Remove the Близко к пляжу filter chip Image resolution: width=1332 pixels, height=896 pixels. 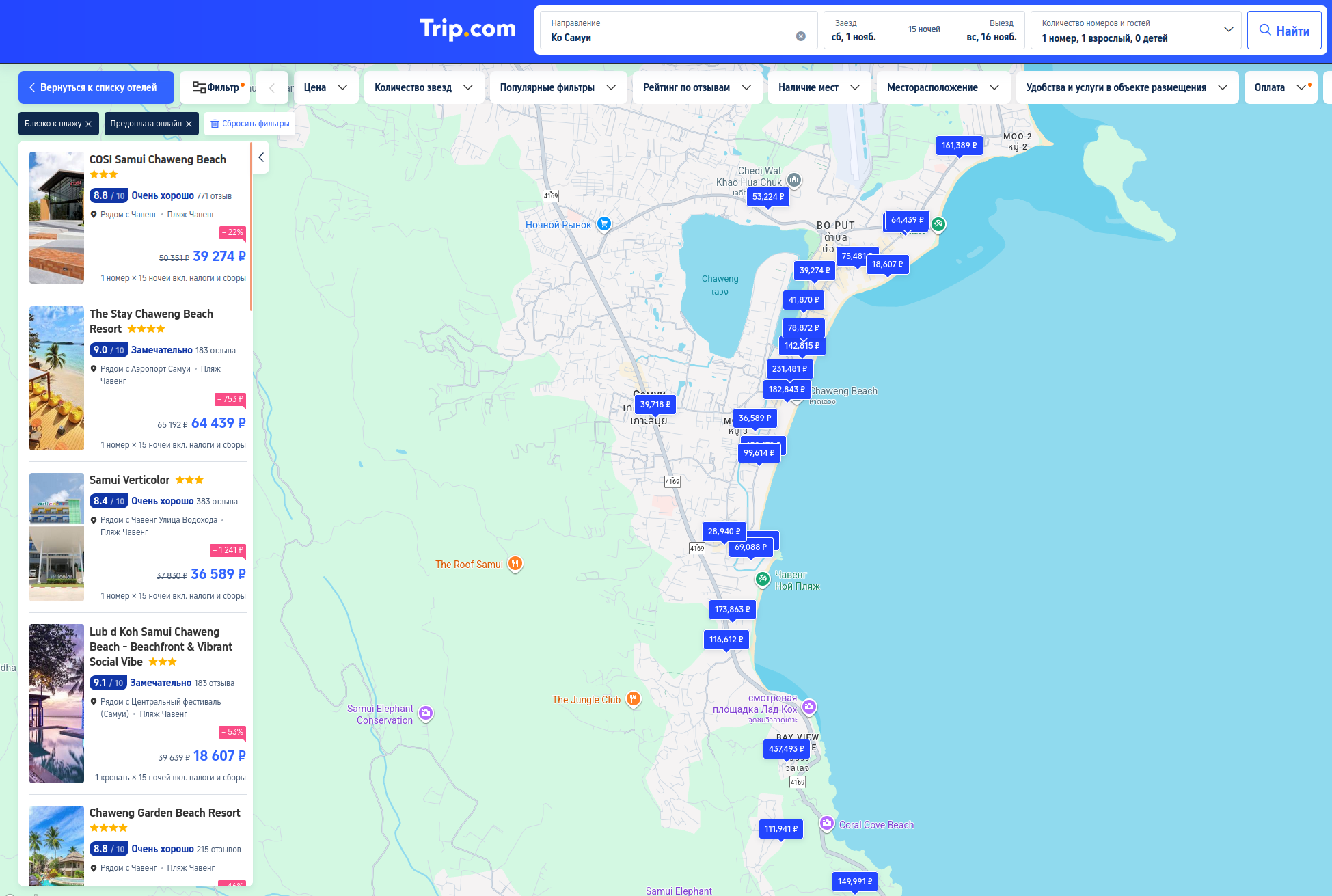tap(89, 124)
